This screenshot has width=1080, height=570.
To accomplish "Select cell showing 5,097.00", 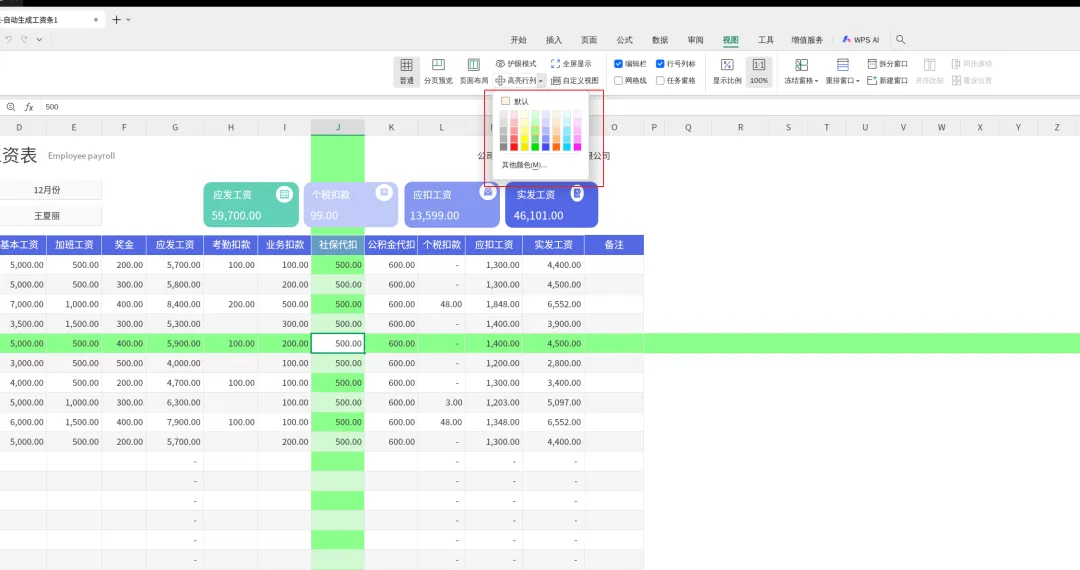I will (x=553, y=402).
